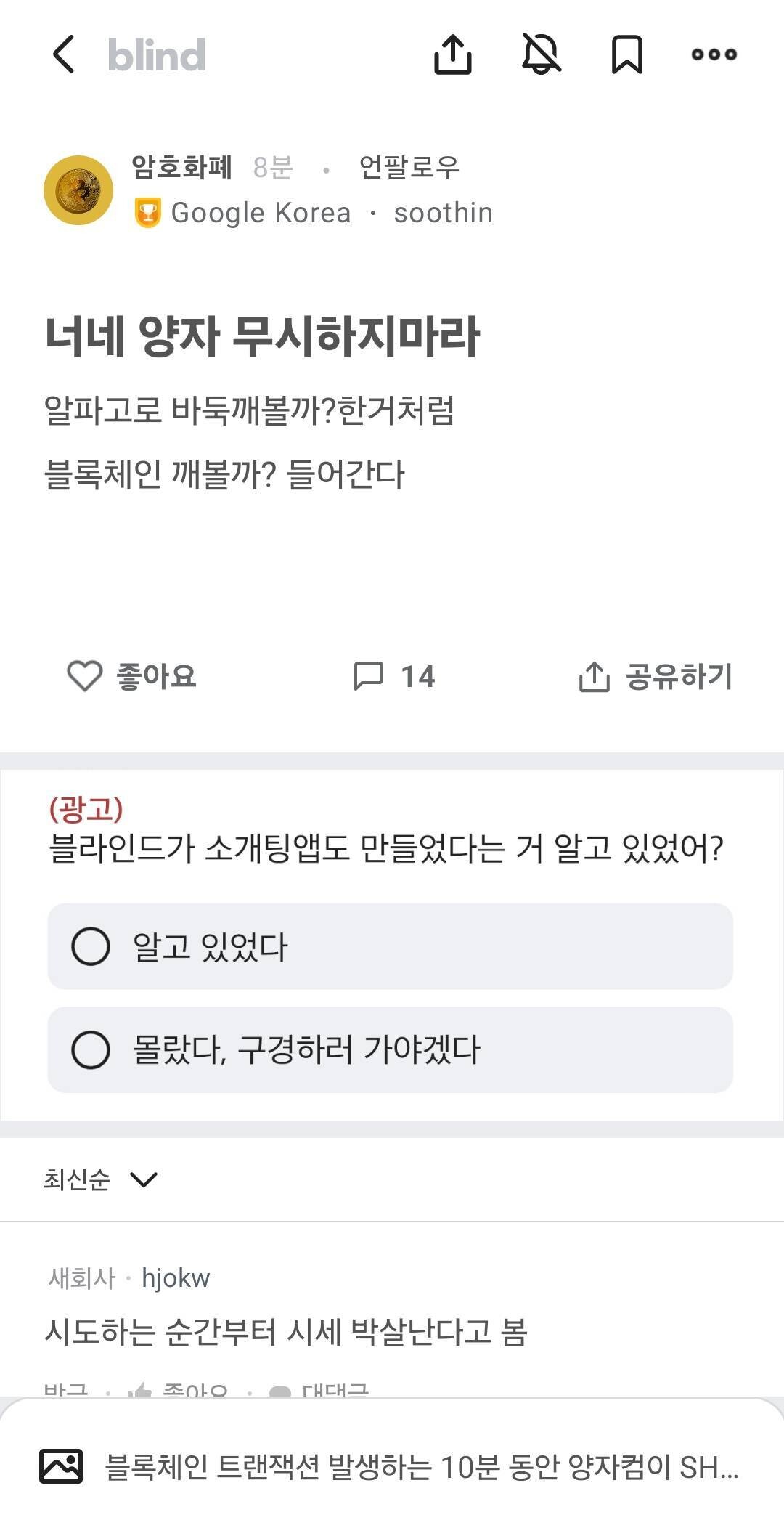Collapse the sort order chevron
Viewport: 784px width, 1536px height.
pyautogui.click(x=145, y=1179)
